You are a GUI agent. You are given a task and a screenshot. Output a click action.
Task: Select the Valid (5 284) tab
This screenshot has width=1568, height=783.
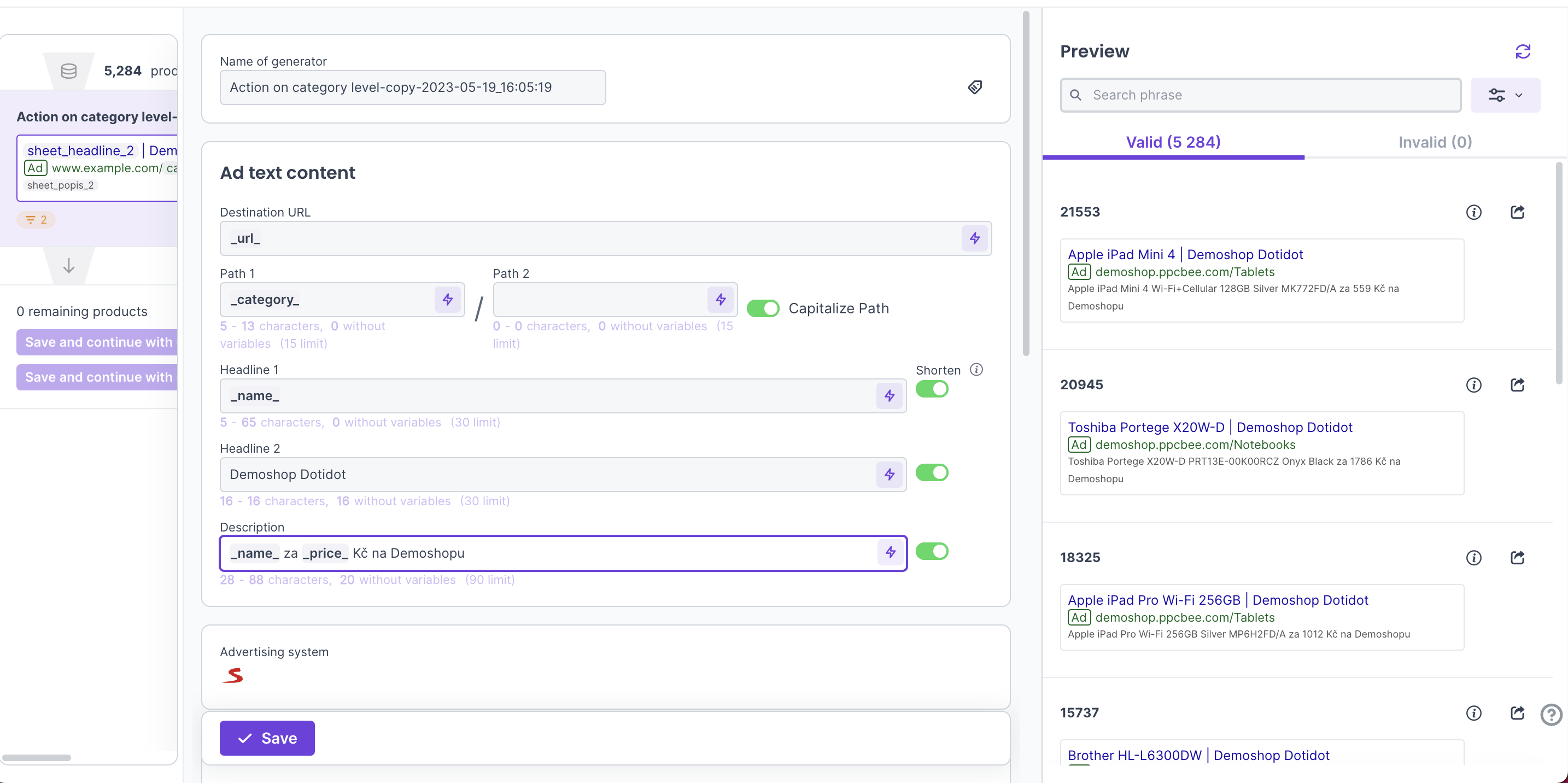pyautogui.click(x=1173, y=142)
